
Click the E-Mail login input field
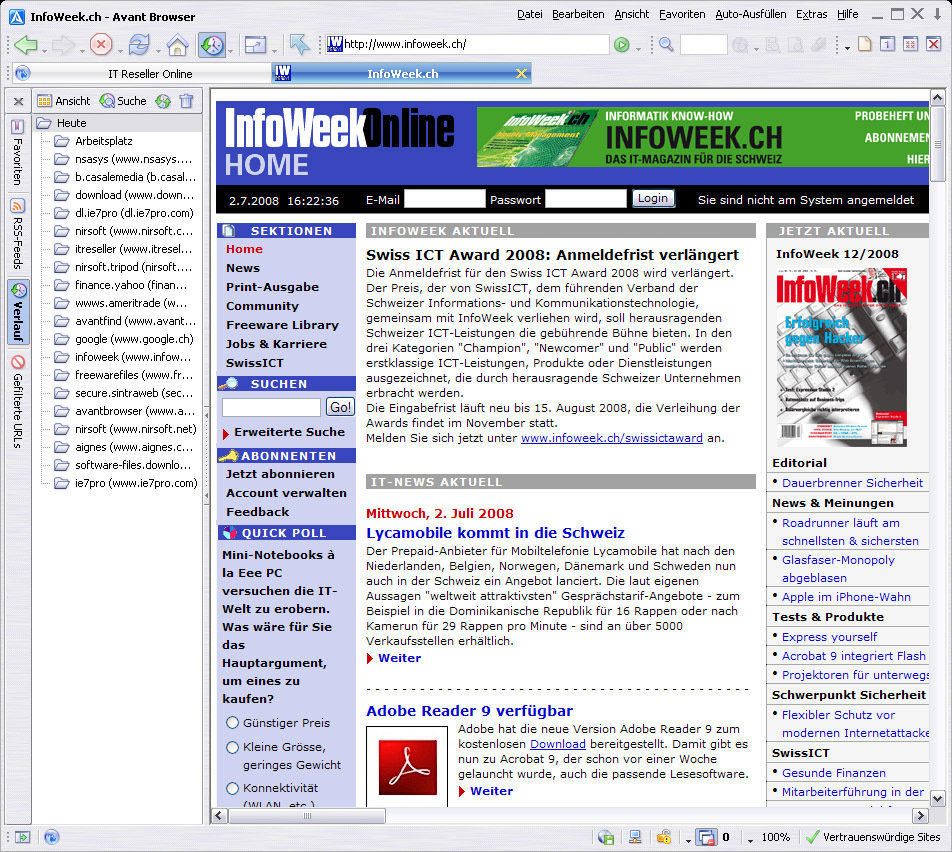click(444, 199)
